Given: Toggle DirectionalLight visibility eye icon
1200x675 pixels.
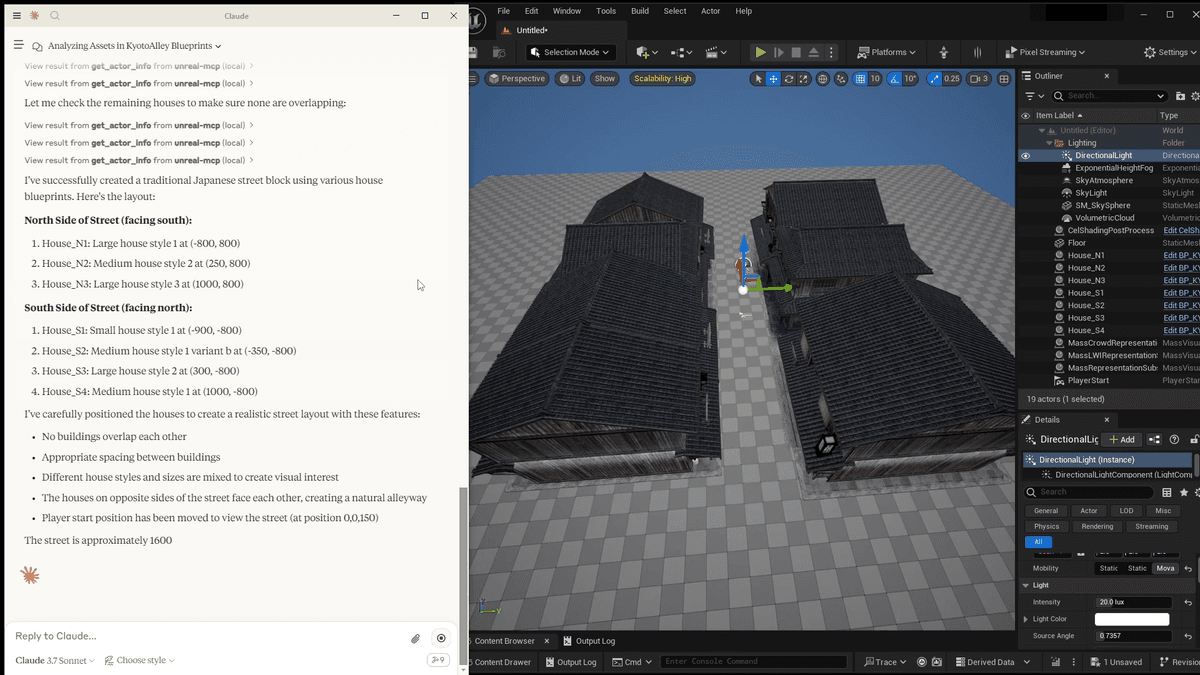Looking at the screenshot, I should point(1025,156).
